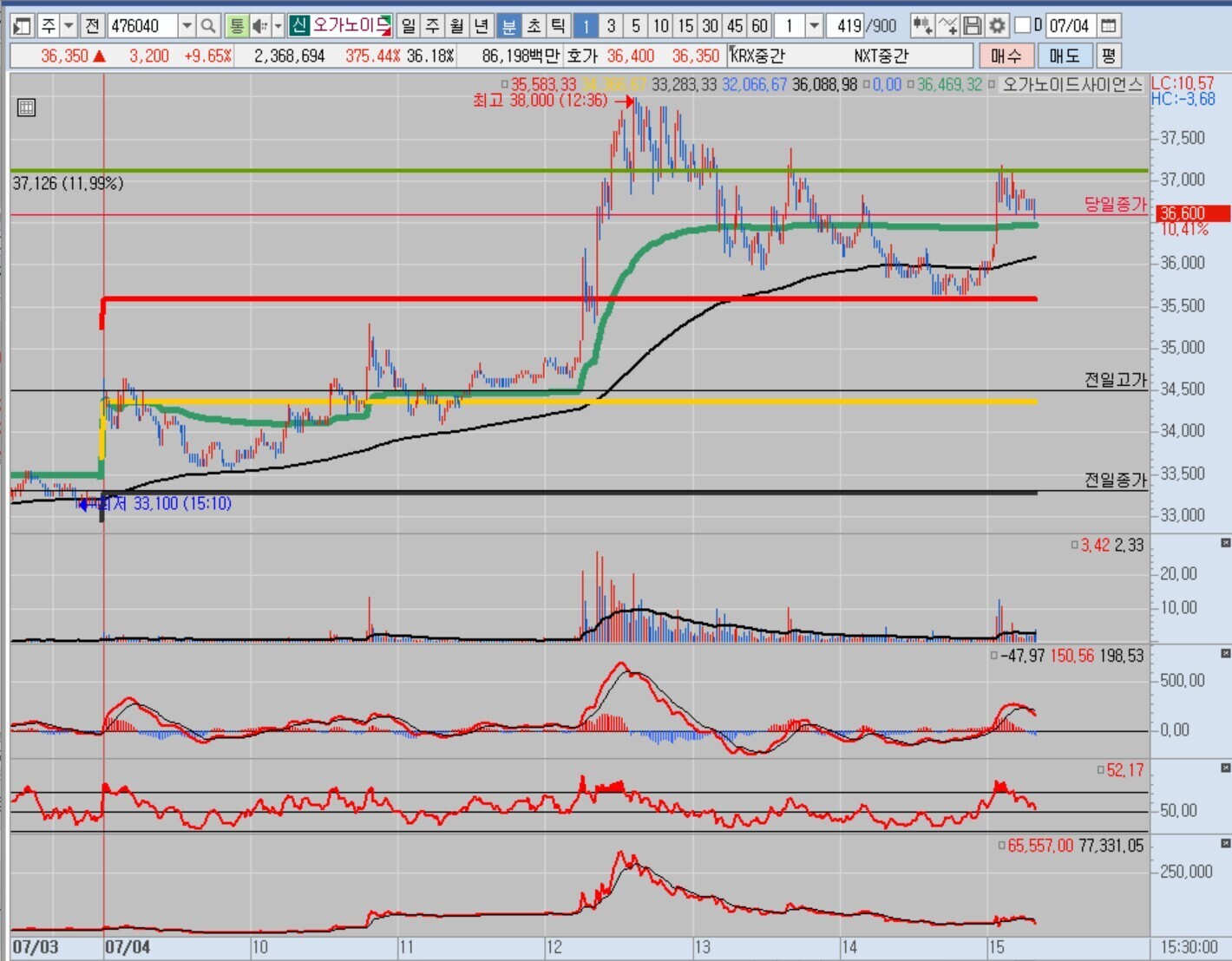Click the save chart floppy disk icon
This screenshot has width=1232, height=961.
coord(973,26)
